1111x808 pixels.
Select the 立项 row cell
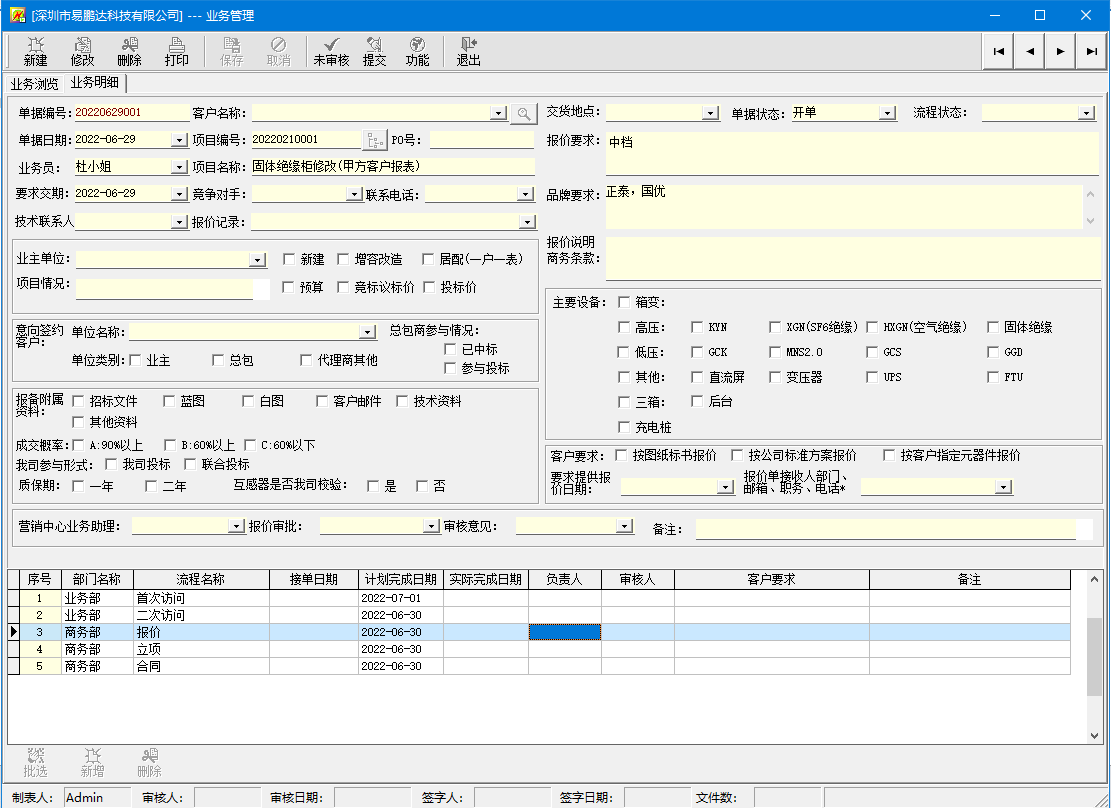[x=201, y=649]
